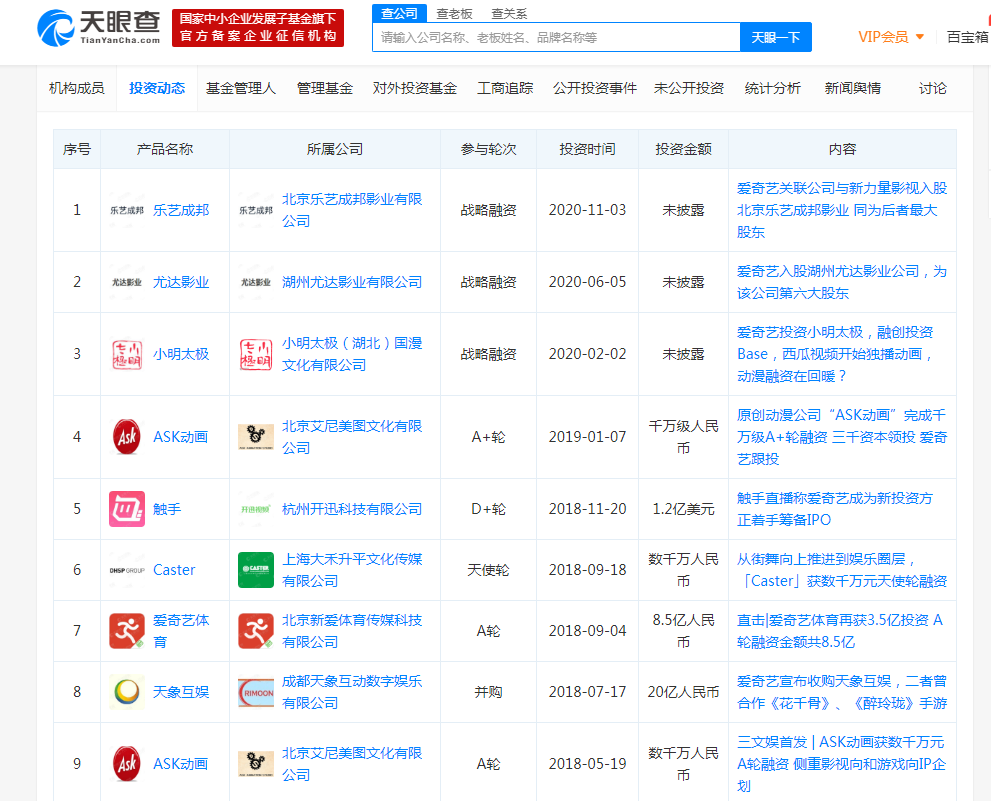Open the 统计分析 tab
Screen dimensions: 991x801
pos(772,89)
